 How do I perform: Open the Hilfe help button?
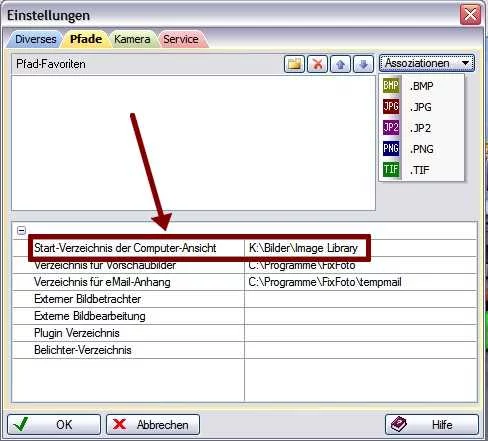[x=432, y=424]
